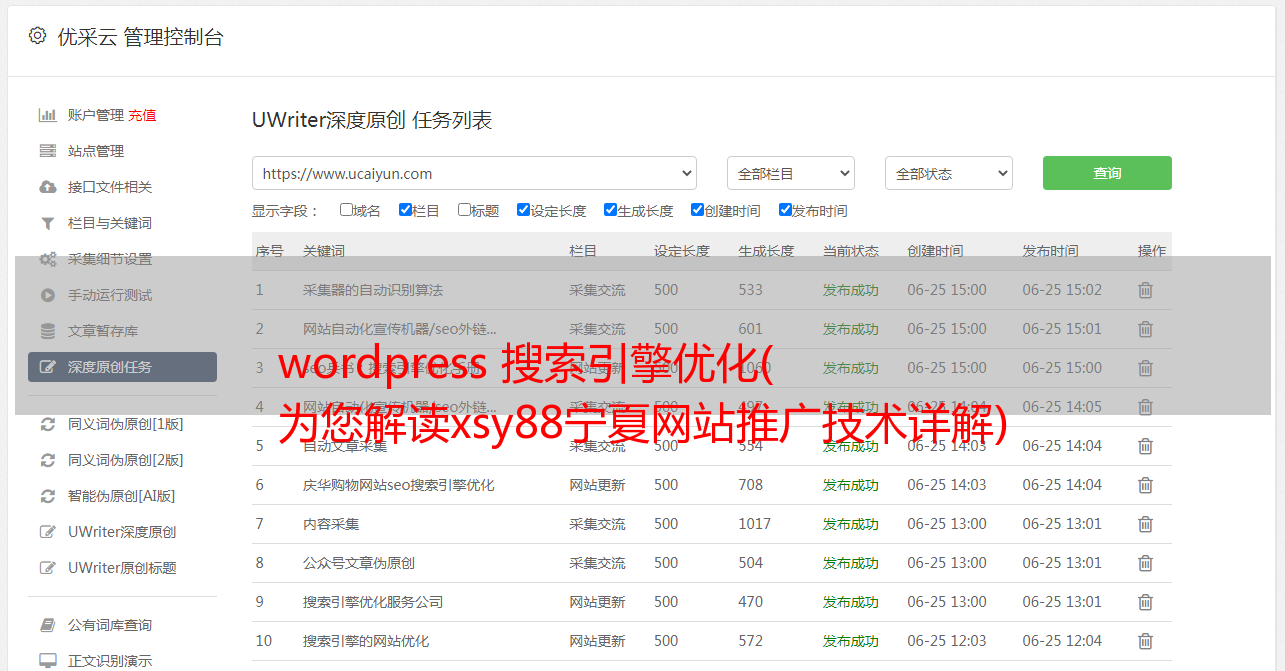Click keyword 采集器的自动识别算法

[x=373, y=290]
